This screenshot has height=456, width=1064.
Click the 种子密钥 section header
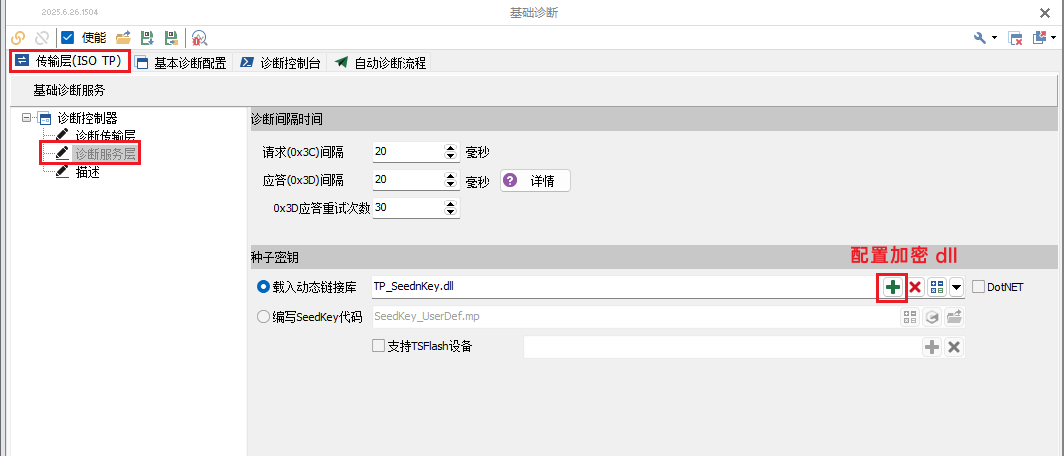click(653, 257)
